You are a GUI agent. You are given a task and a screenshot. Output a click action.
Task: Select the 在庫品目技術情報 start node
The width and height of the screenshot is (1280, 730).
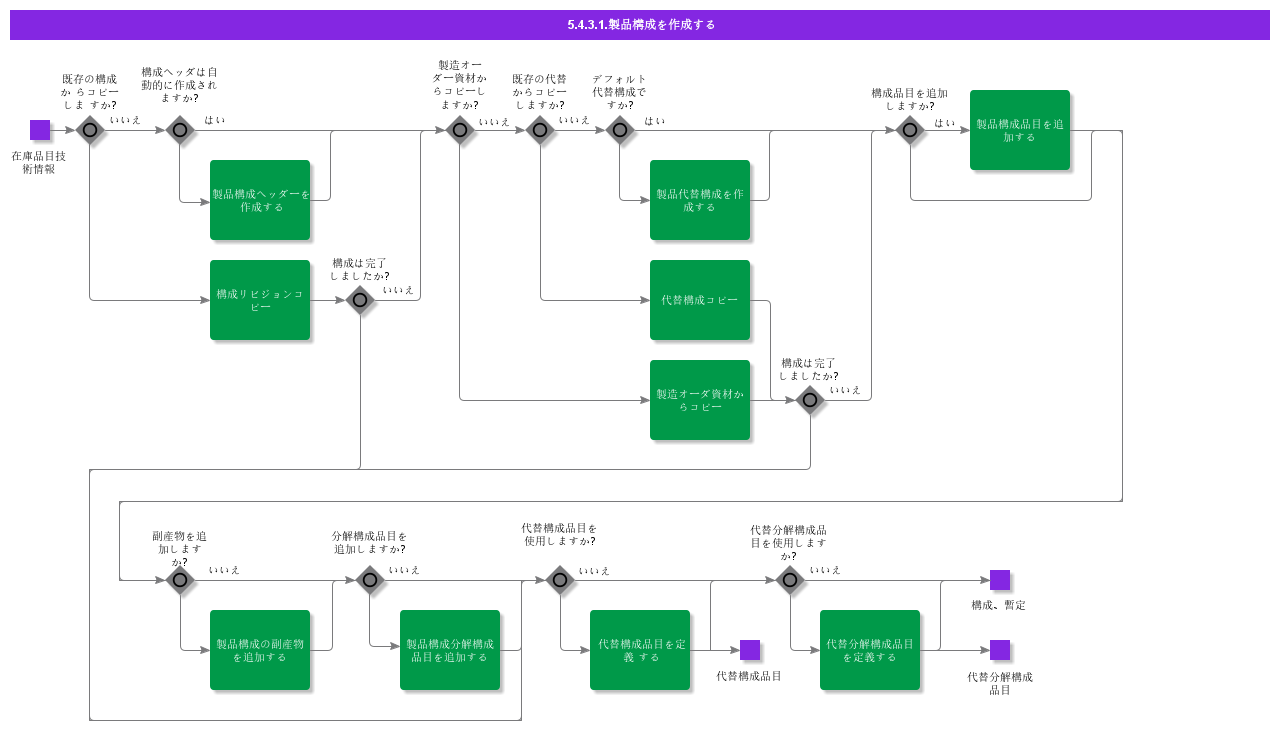coord(41,129)
